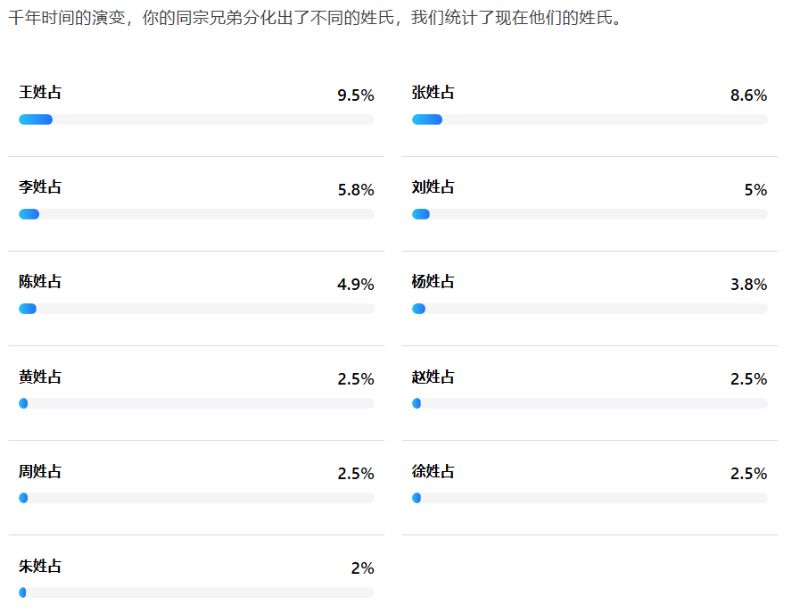Click the 黄姓占 surname label
This screenshot has width=800, height=613.
(40, 377)
